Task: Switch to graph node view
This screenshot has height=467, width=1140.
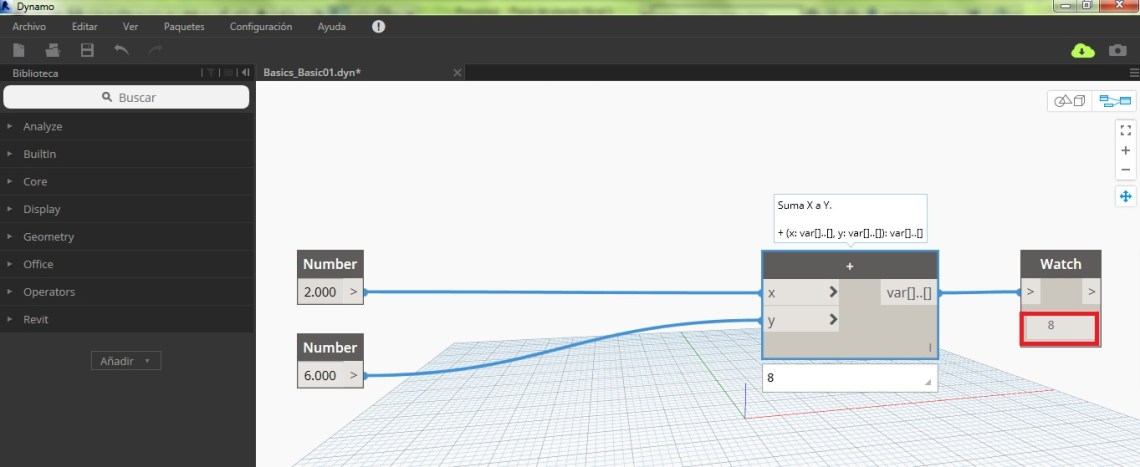Action: (1113, 101)
